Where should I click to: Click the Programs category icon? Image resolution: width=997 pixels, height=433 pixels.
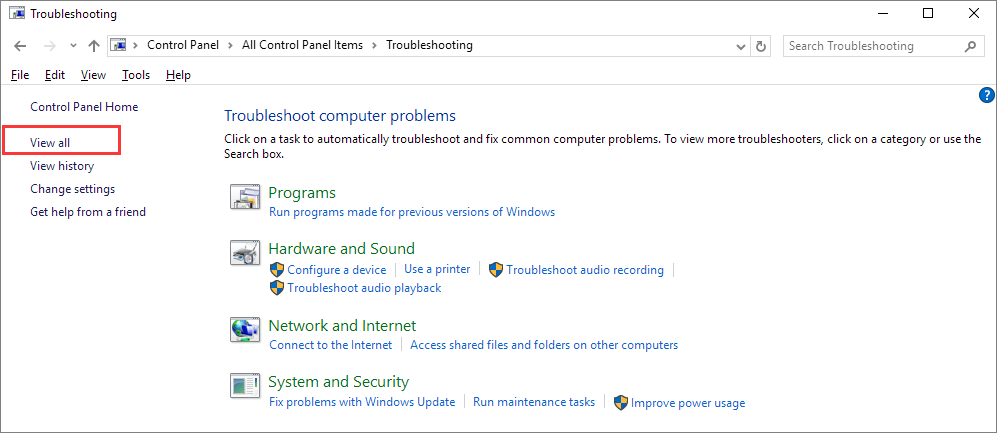pos(245,197)
